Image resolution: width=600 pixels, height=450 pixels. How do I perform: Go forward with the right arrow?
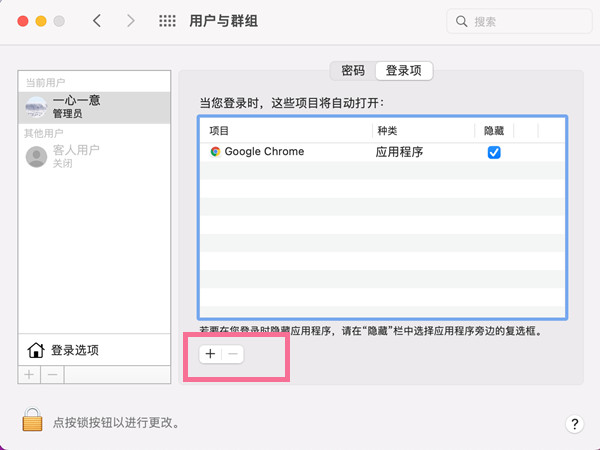click(x=129, y=21)
